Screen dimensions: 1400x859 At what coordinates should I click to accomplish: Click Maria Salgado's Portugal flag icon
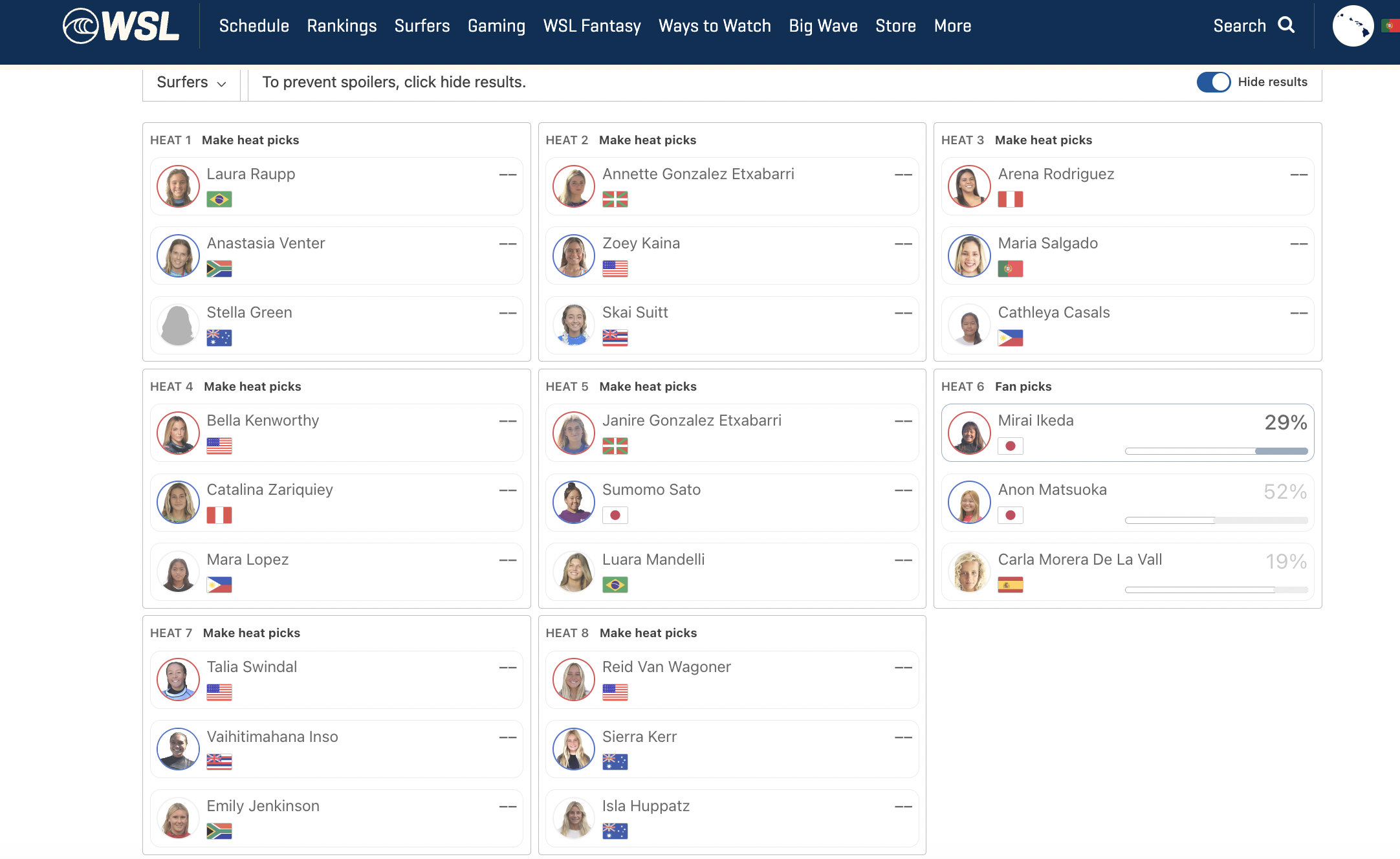pyautogui.click(x=1010, y=268)
